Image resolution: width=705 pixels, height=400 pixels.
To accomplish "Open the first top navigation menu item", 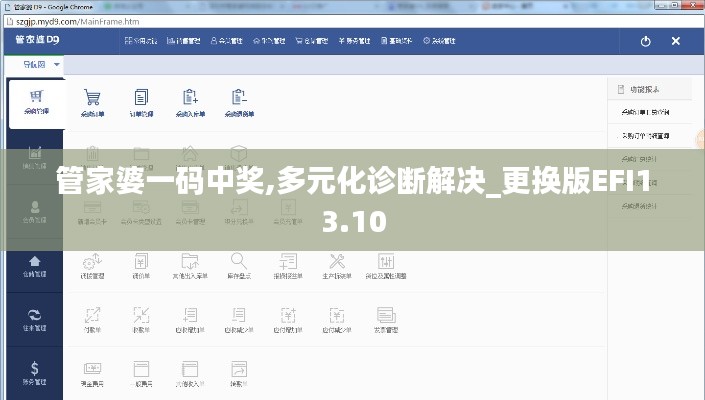I will click(140, 41).
